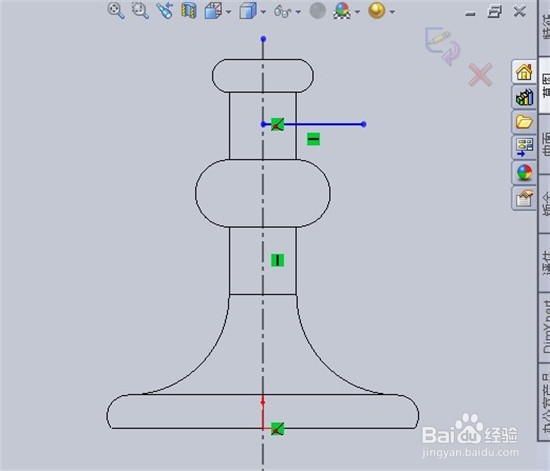Open the Display Style dropdown arrow
This screenshot has height=471, width=550.
(x=263, y=12)
